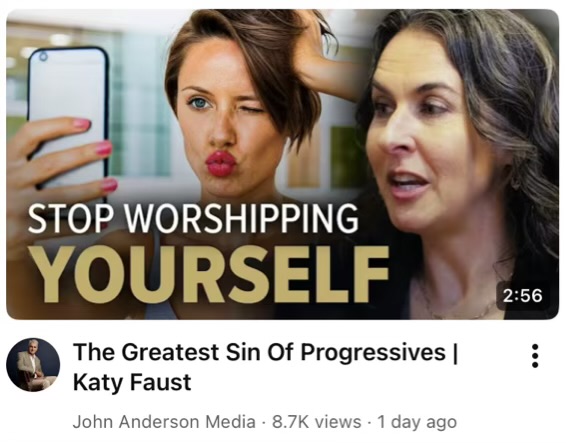Screen dimensions: 566x443
Task: Go to John Anderson Media channel name
Action: pos(164,422)
